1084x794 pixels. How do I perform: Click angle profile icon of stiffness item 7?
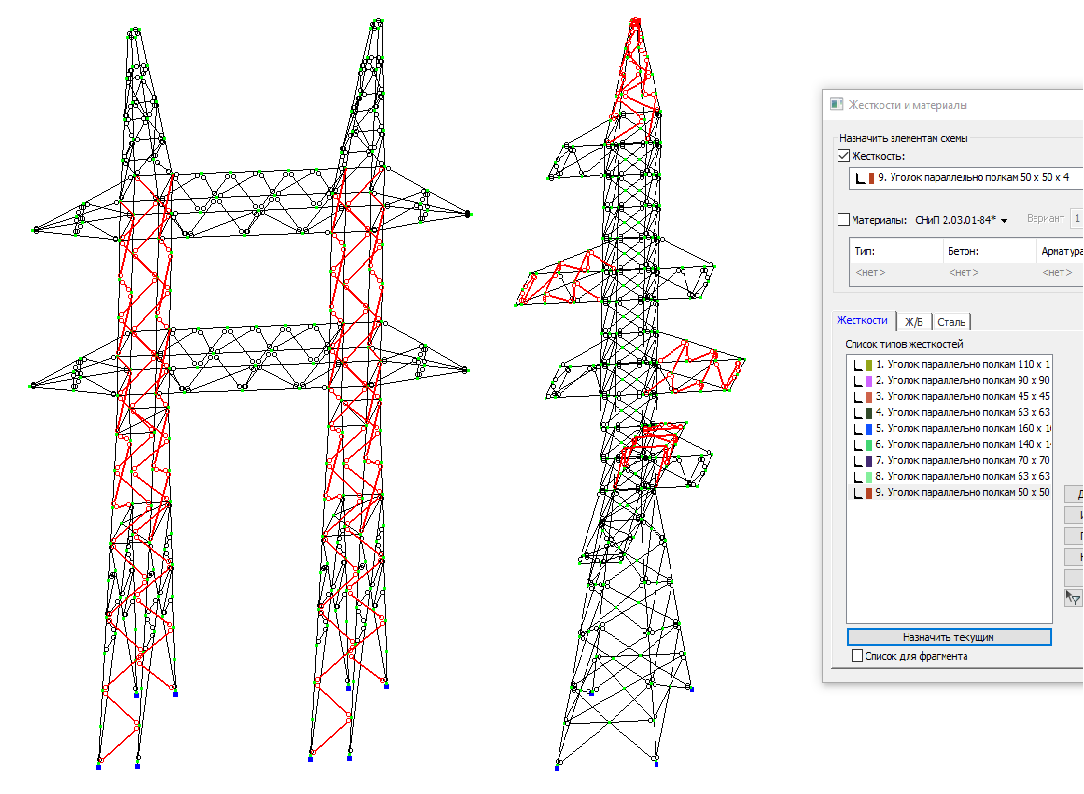[858, 461]
